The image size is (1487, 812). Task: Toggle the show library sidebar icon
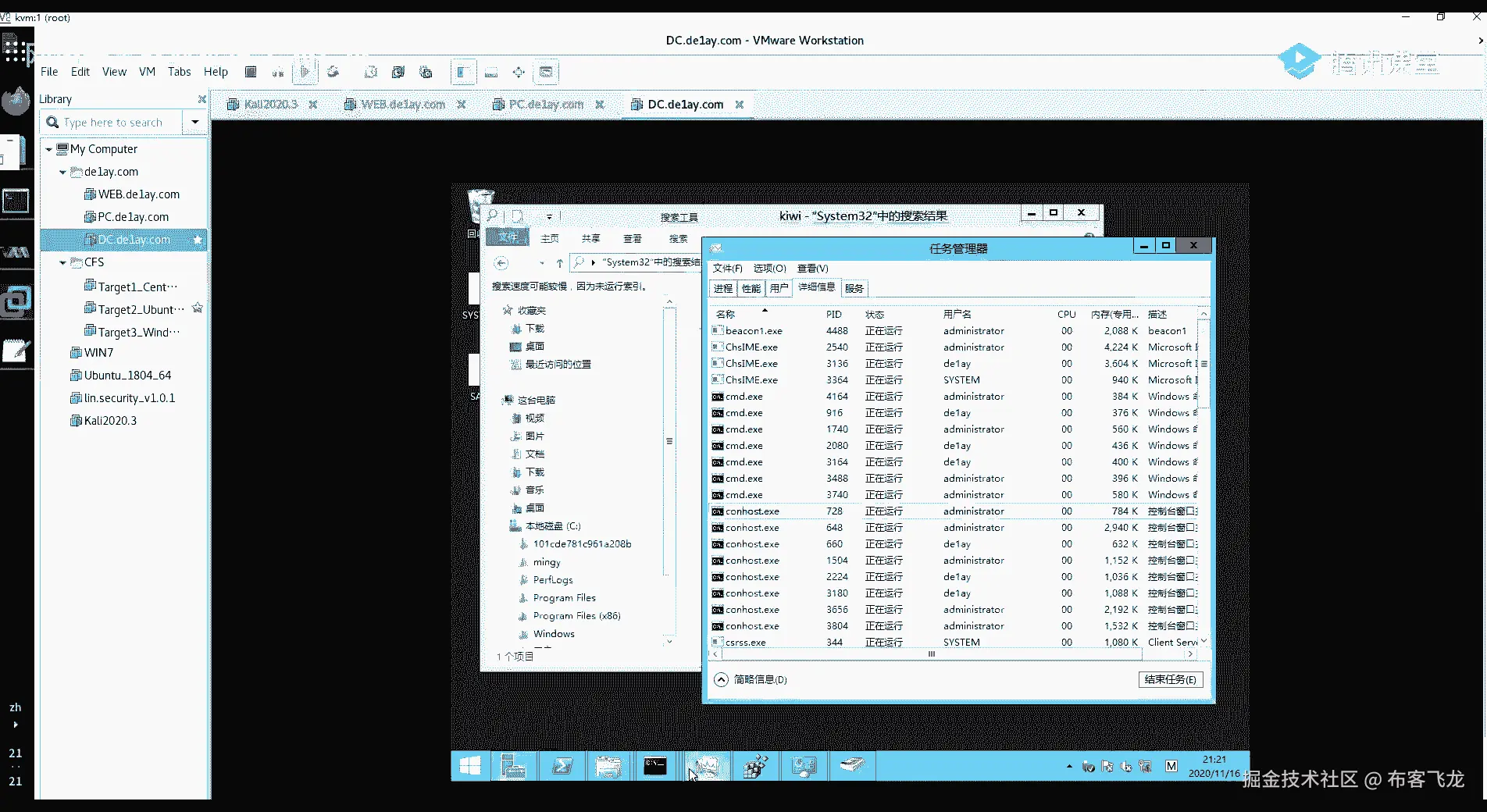[462, 72]
